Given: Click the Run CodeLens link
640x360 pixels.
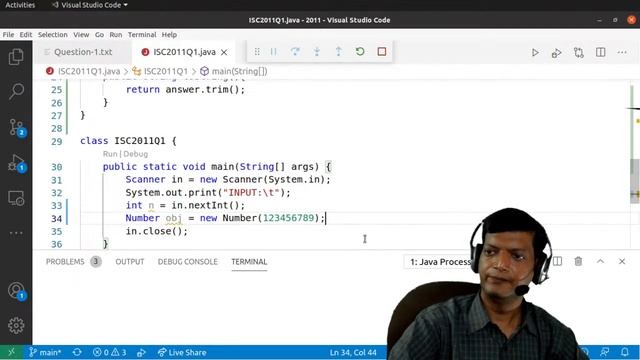Looking at the screenshot, I should [x=110, y=154].
